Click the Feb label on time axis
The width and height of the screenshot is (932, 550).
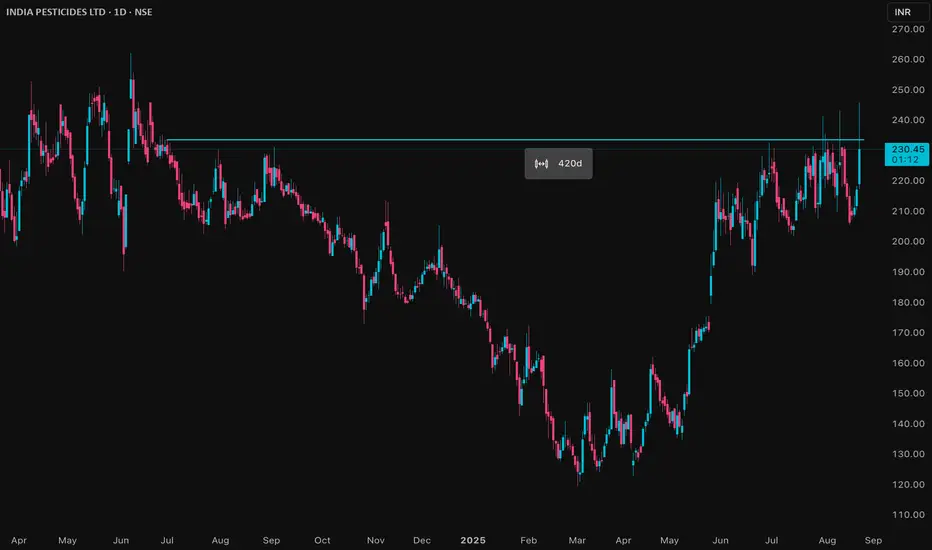528,540
